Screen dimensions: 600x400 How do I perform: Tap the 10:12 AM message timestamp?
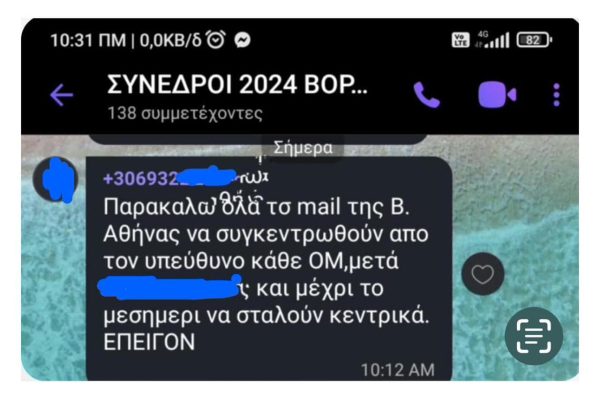click(398, 370)
